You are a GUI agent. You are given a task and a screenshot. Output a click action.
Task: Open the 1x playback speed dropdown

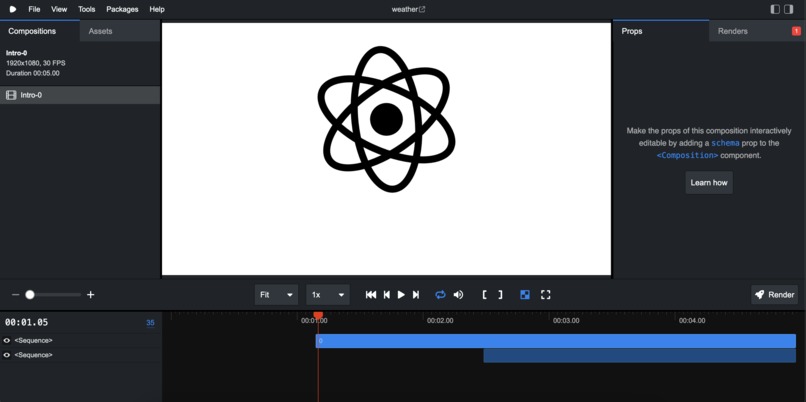[x=328, y=295]
